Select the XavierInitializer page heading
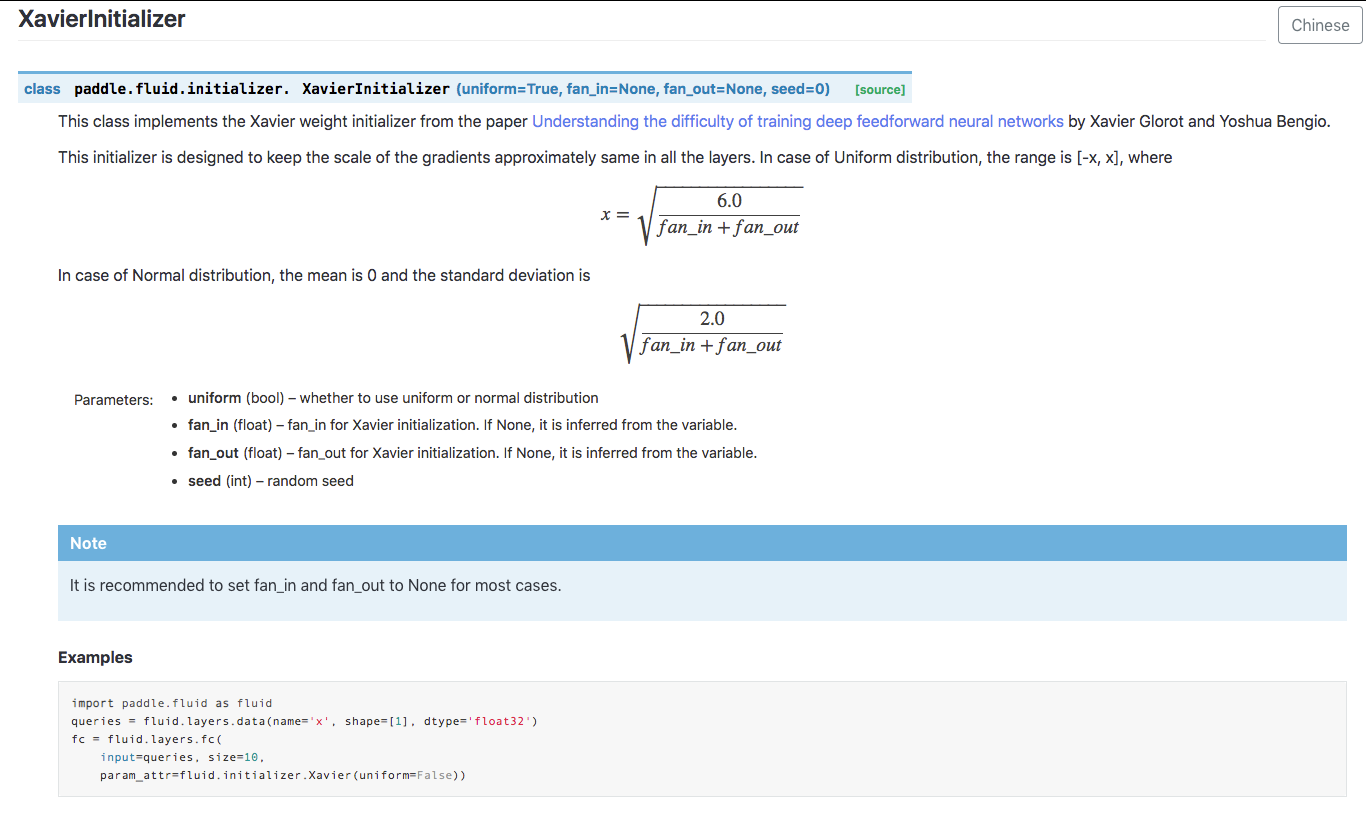This screenshot has height=813, width=1366. (x=102, y=18)
